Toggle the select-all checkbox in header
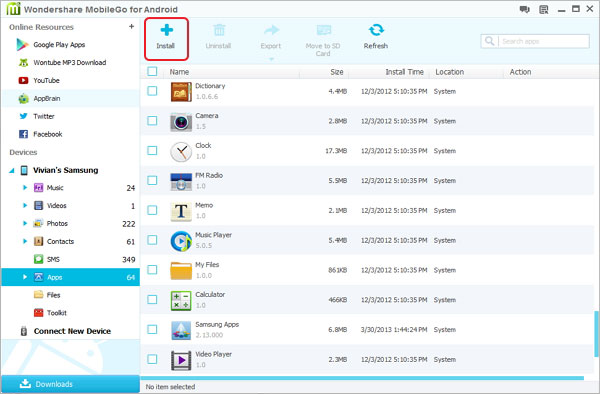 pyautogui.click(x=152, y=71)
